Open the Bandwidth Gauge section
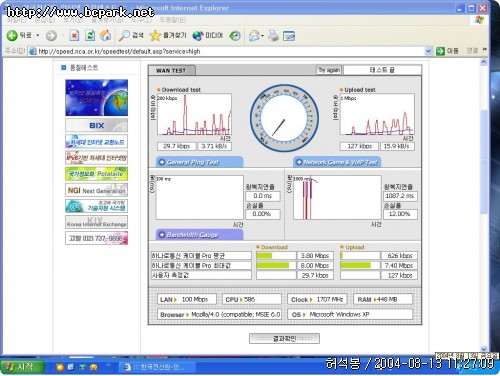Image resolution: width=500 pixels, height=376 pixels. pyautogui.click(x=199, y=235)
